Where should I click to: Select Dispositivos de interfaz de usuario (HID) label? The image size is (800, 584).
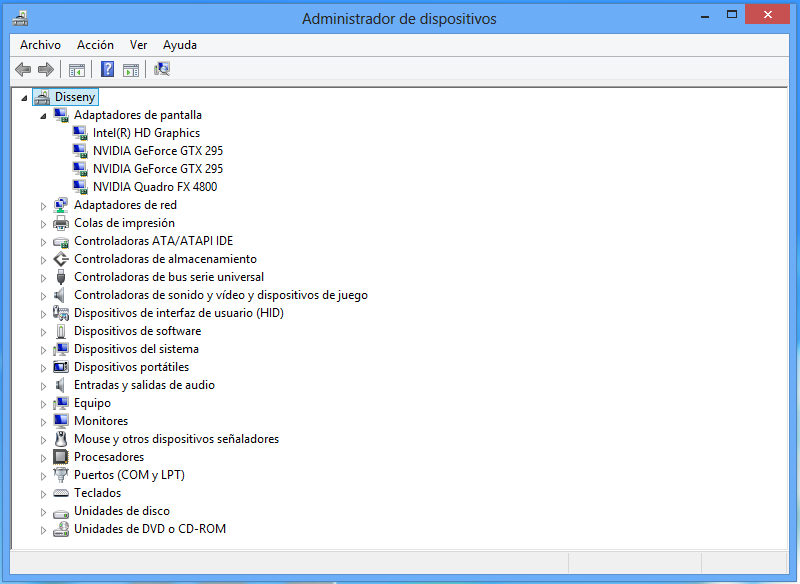pyautogui.click(x=179, y=313)
